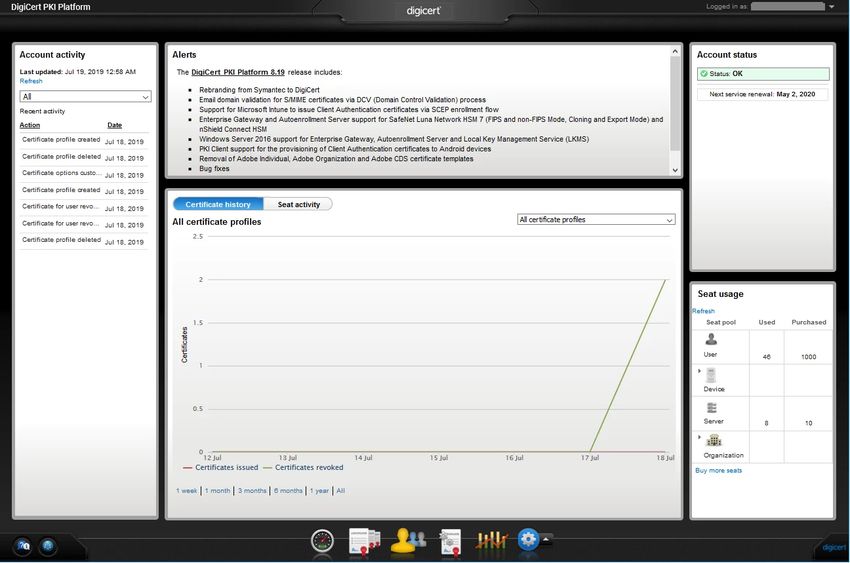Click the 'DigiCert PKI Platform' title at top left
The height and width of the screenshot is (563, 850).
[50, 7]
